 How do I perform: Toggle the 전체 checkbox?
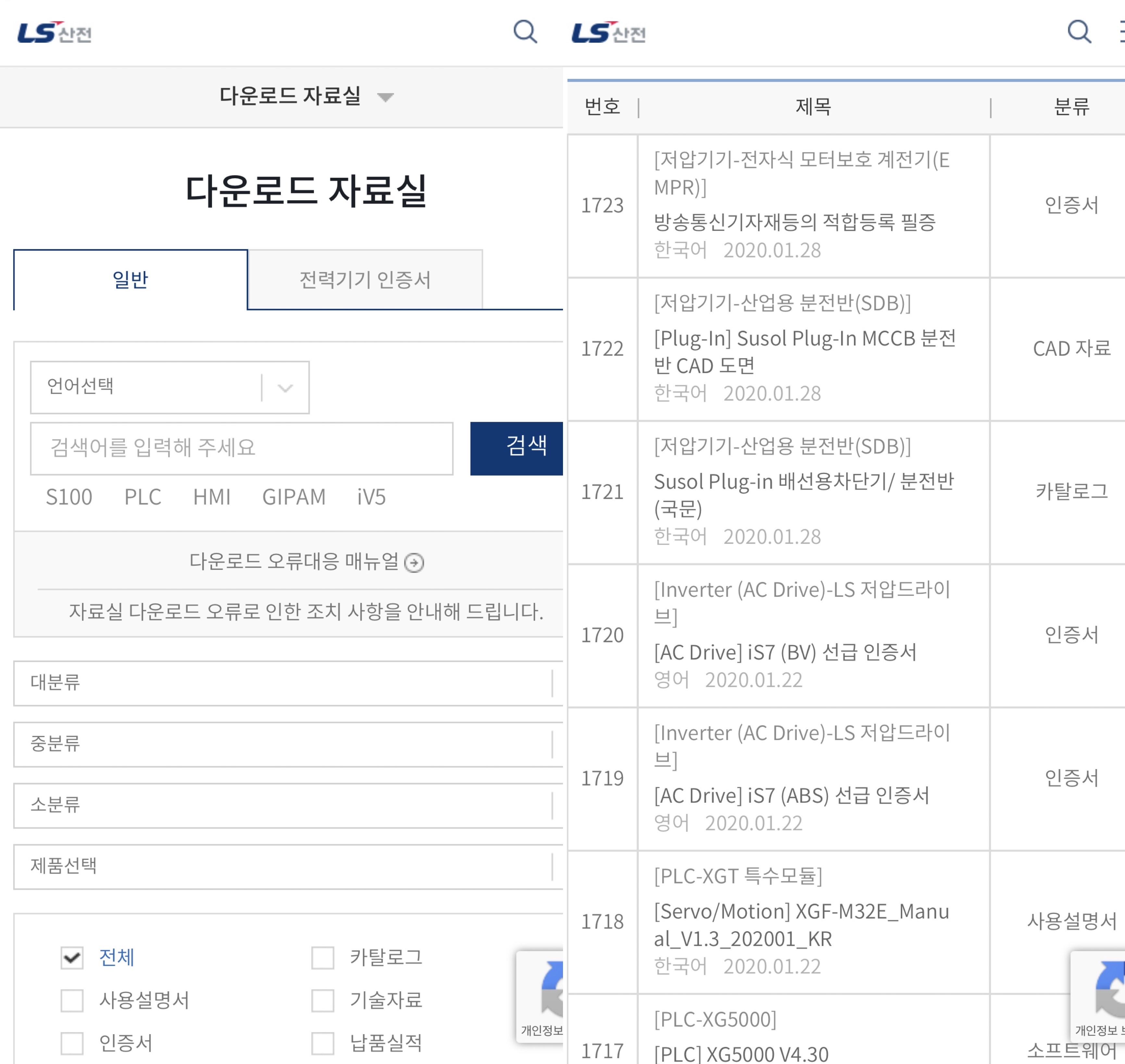click(x=72, y=958)
